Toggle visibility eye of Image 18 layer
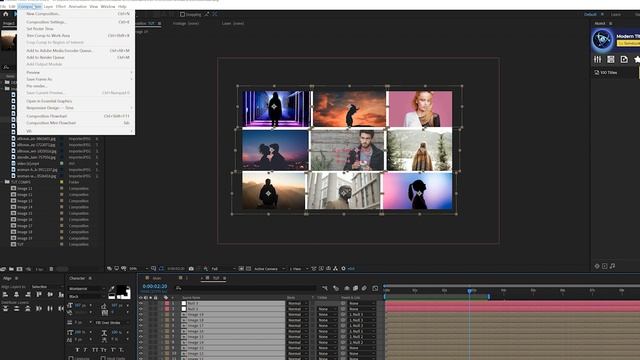 (141, 320)
